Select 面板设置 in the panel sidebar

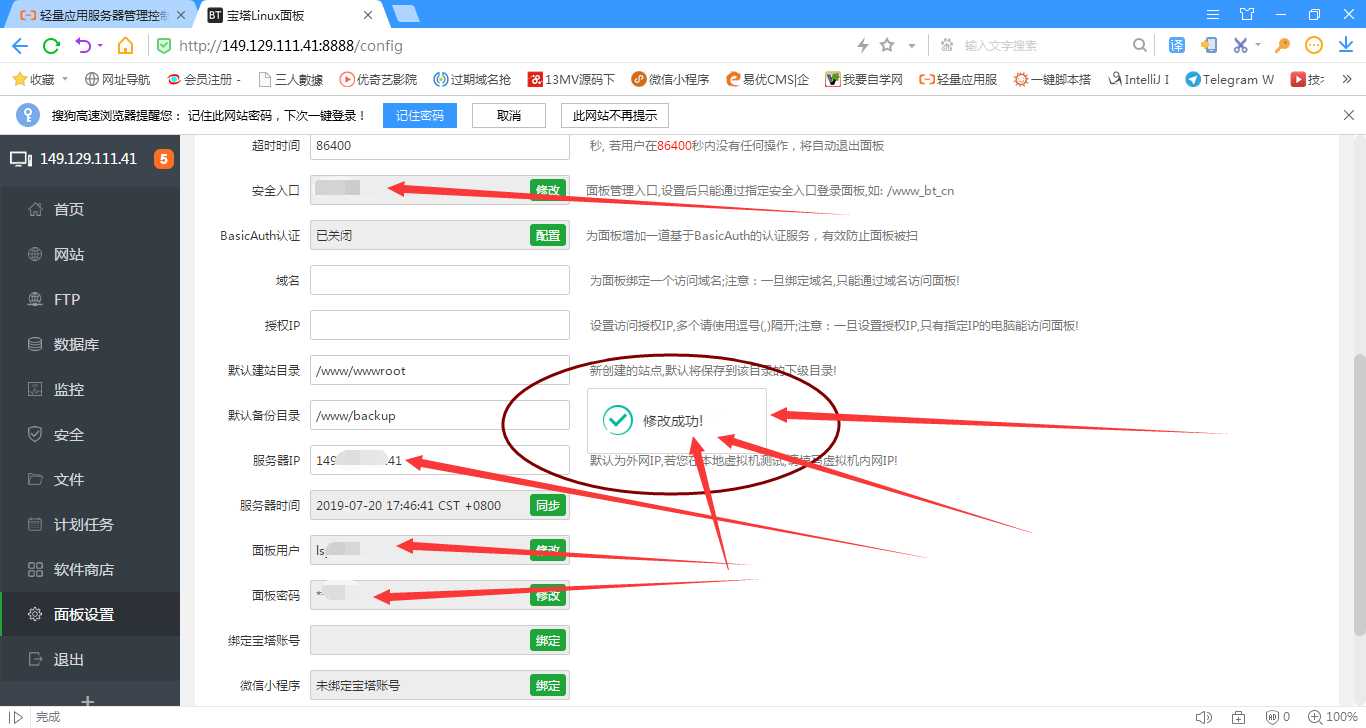(90, 614)
